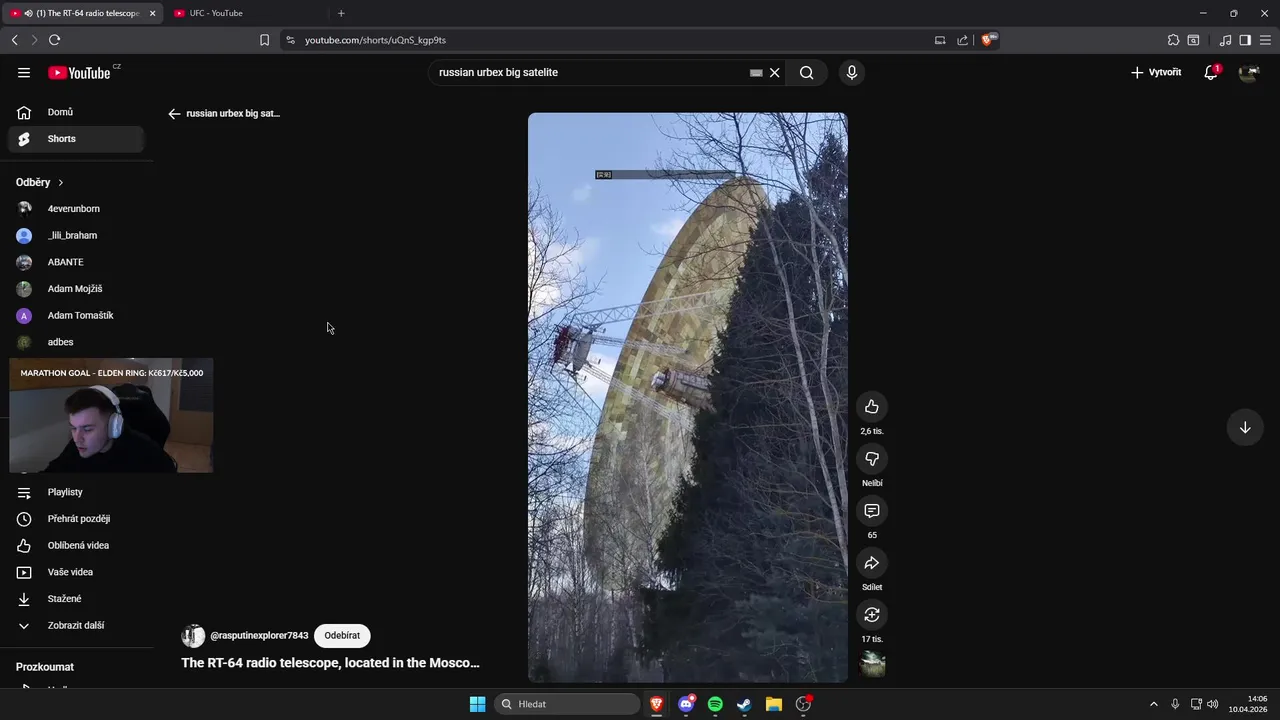Select Shorts in the sidebar
1280x720 pixels.
(76, 139)
